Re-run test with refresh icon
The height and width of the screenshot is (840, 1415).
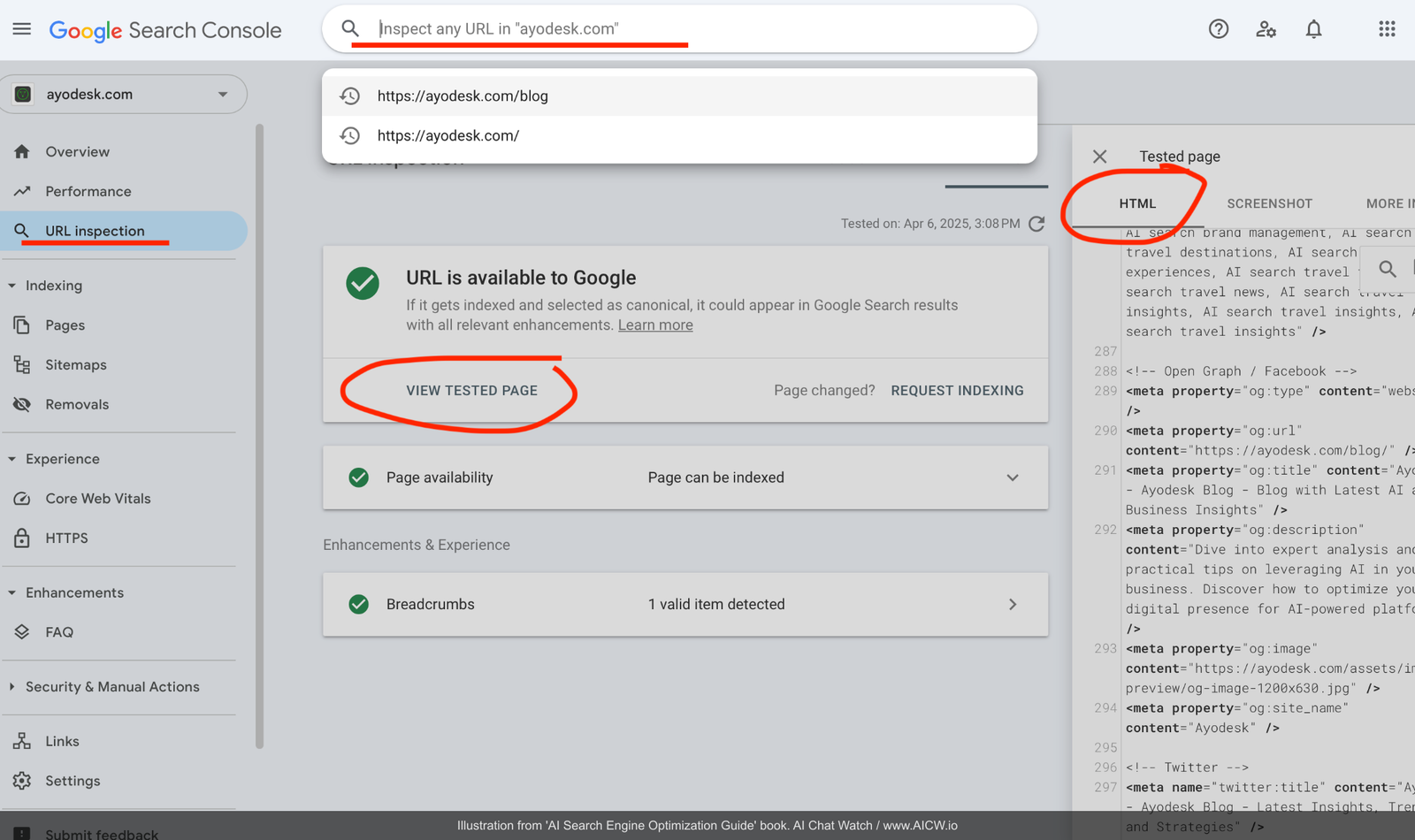[x=1037, y=224]
